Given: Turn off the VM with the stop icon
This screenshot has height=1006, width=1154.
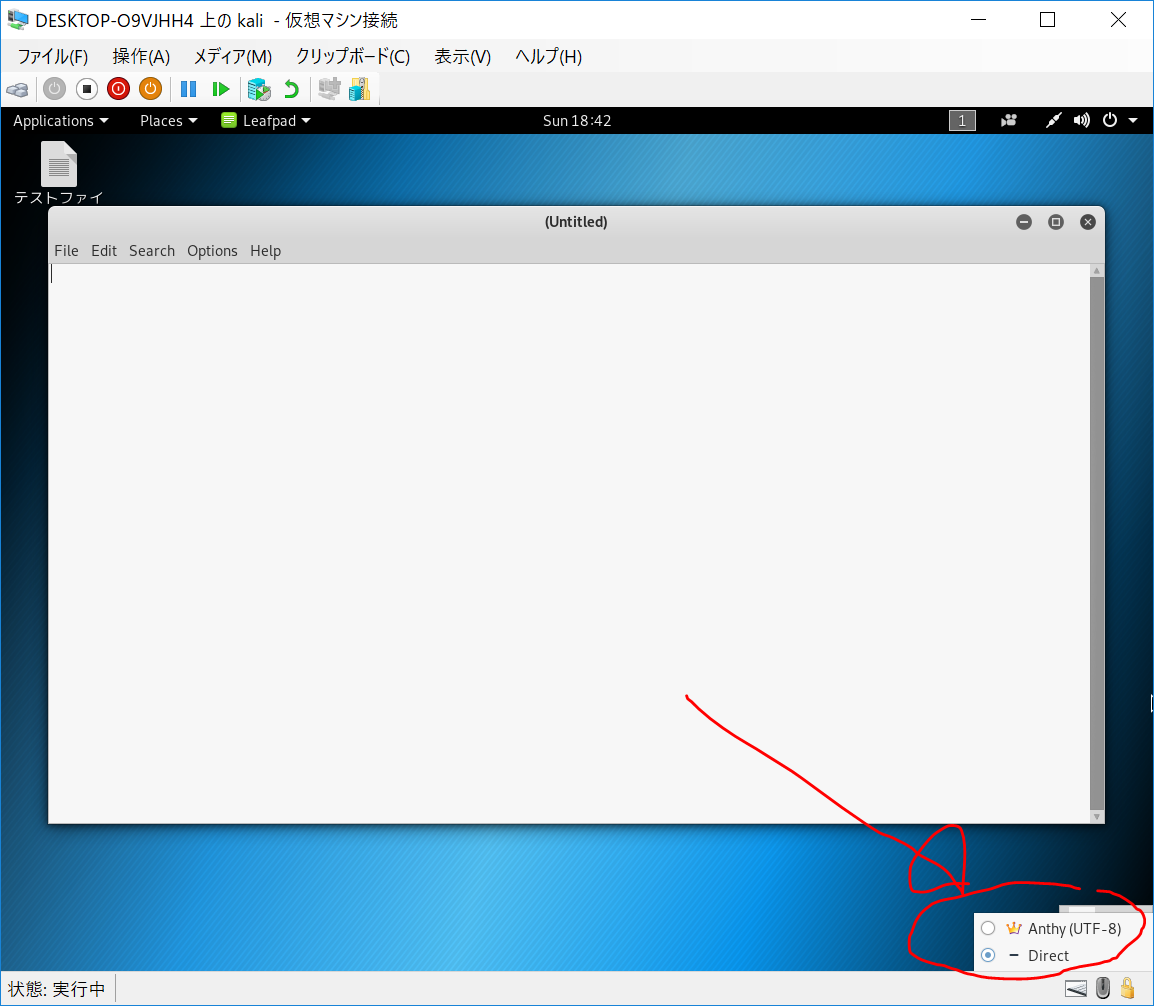Looking at the screenshot, I should coord(87,89).
